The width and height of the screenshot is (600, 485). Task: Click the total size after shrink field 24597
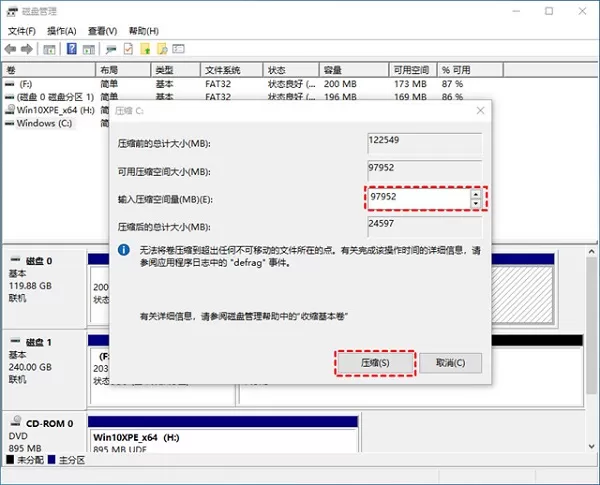[424, 227]
